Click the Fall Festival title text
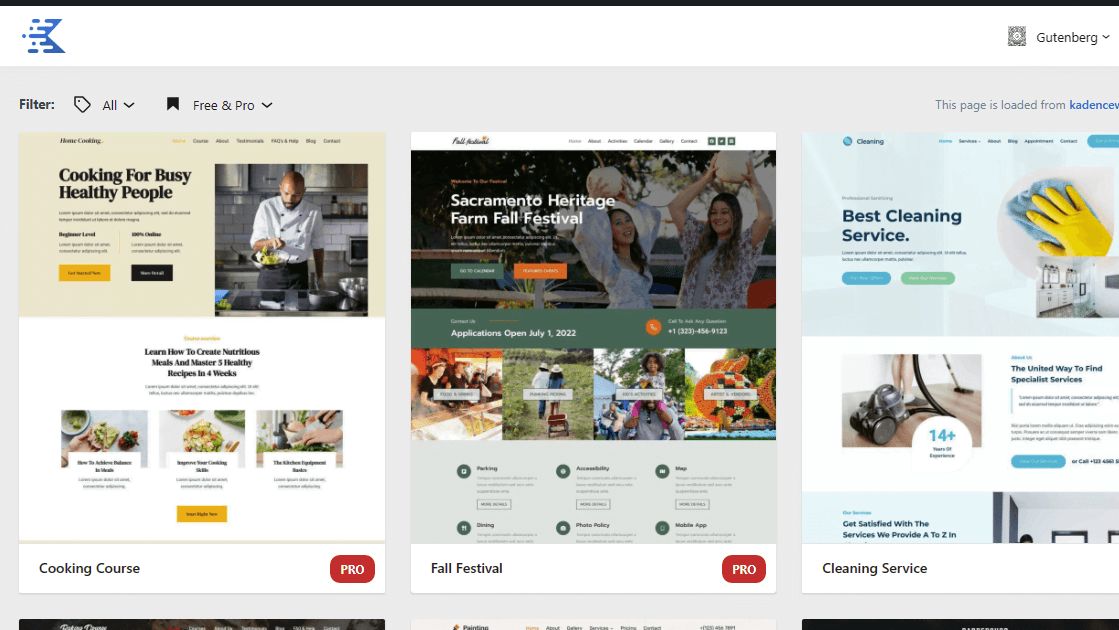 coord(467,569)
